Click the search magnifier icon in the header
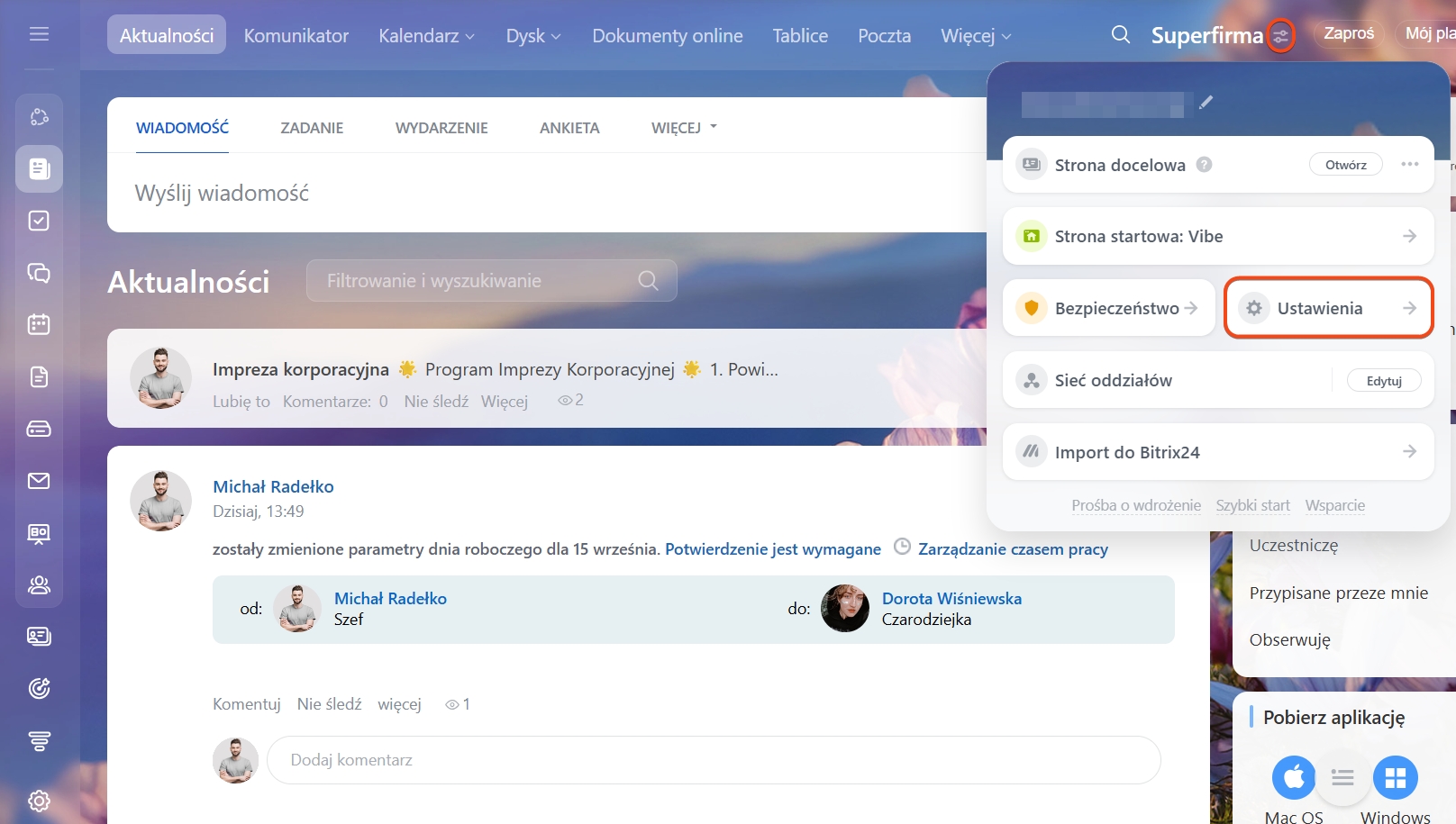 point(1120,35)
